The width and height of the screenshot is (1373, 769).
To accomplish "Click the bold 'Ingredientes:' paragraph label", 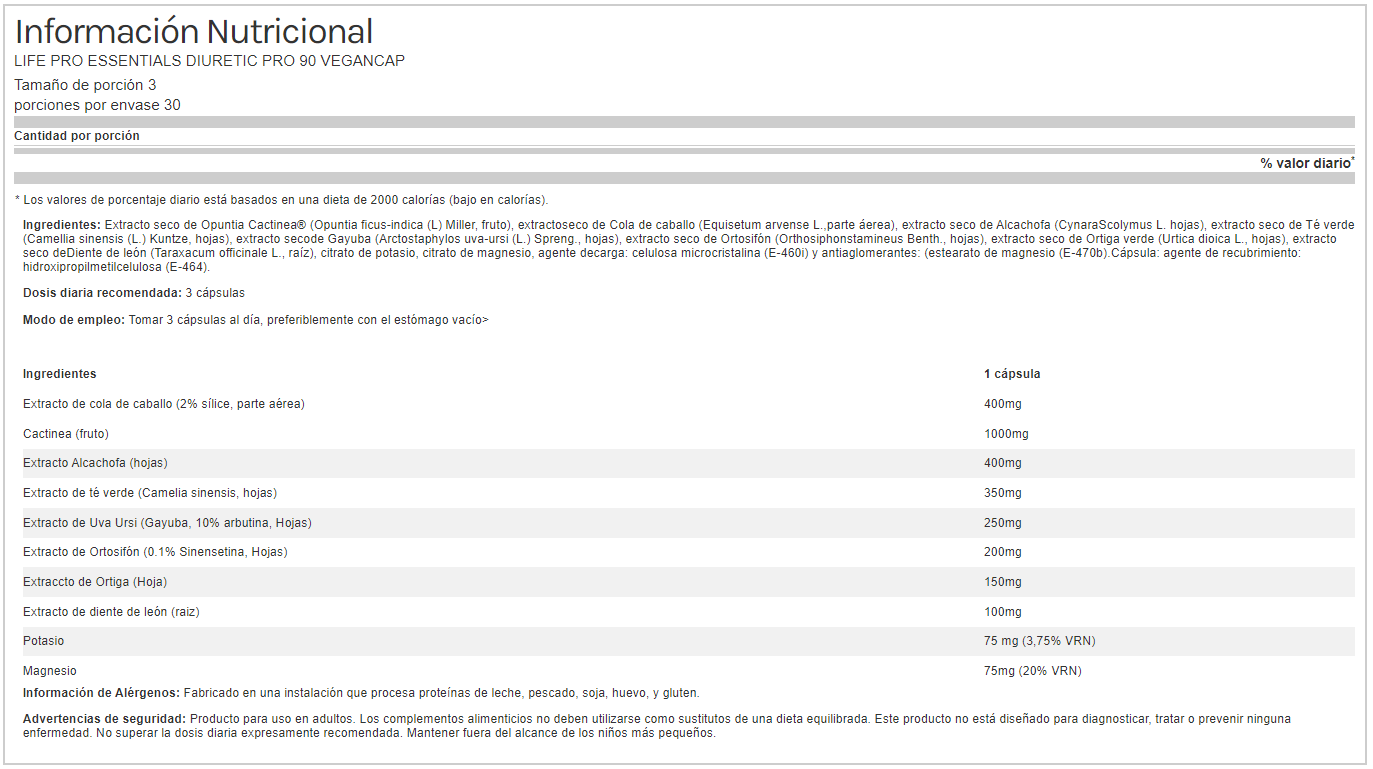I will tap(62, 226).
